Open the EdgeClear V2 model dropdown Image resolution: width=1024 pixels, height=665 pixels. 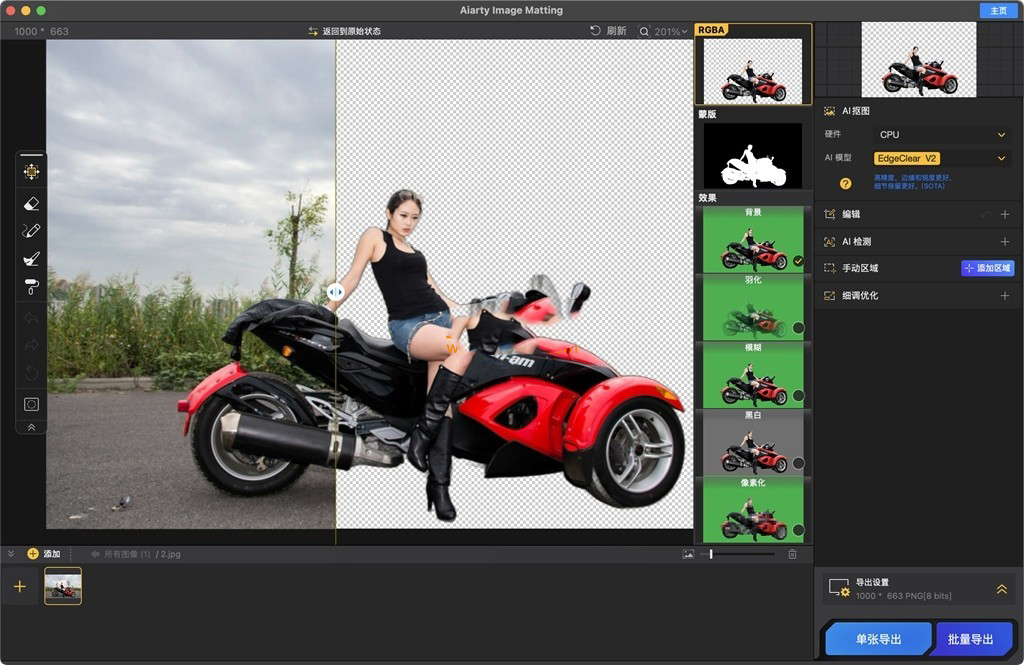pyautogui.click(x=942, y=158)
